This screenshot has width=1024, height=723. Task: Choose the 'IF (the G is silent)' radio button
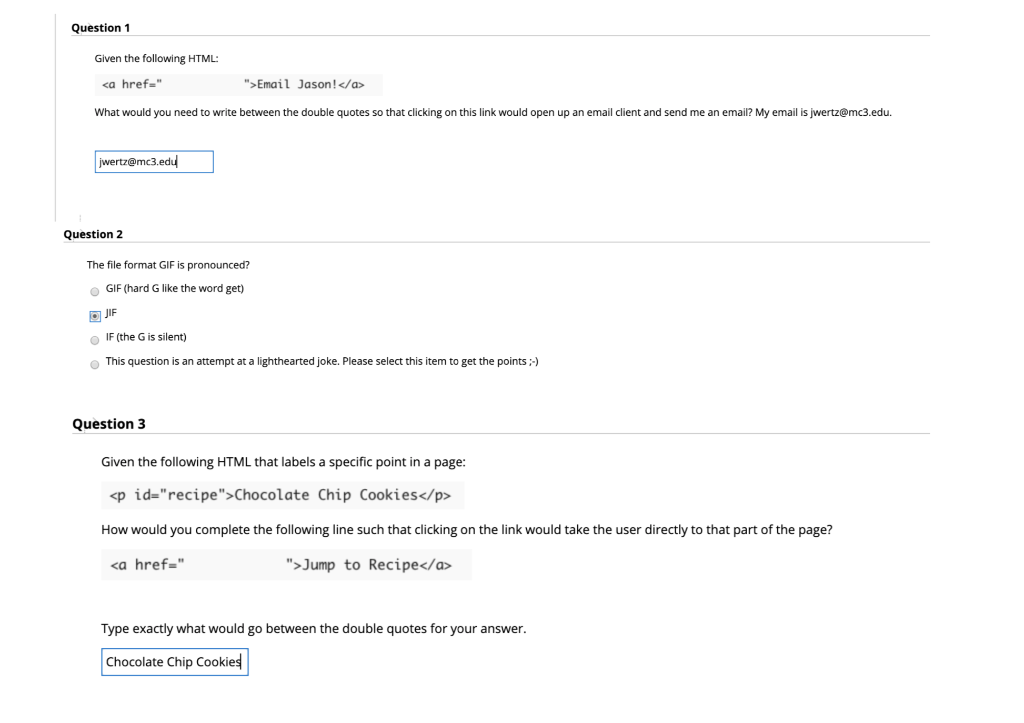point(94,338)
